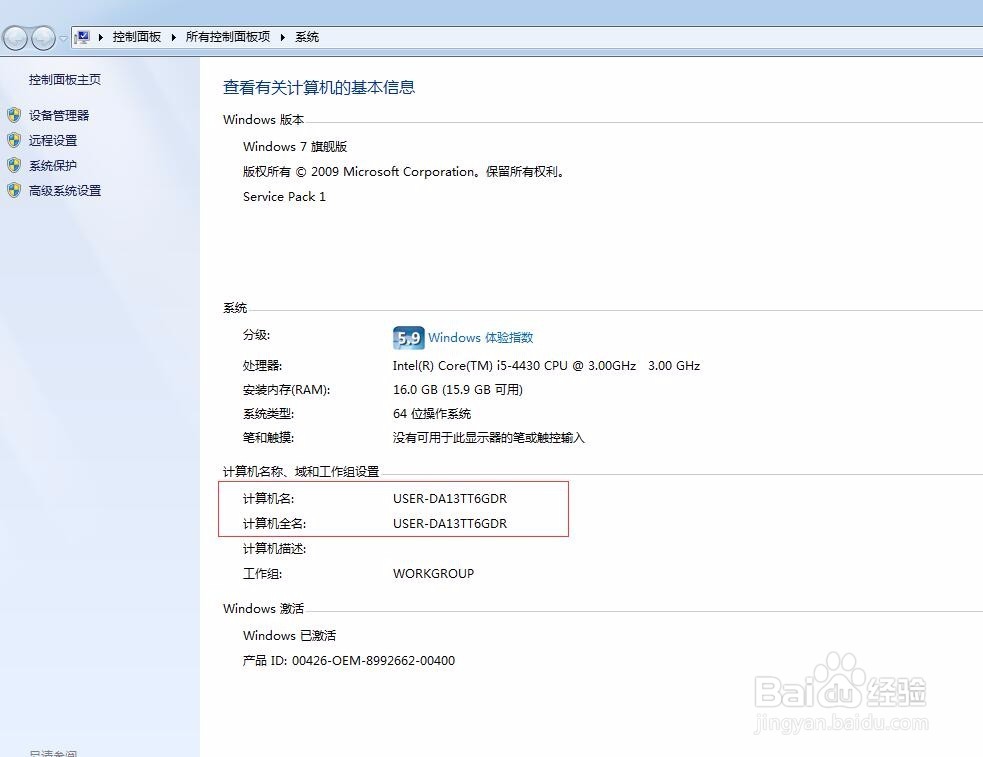The height and width of the screenshot is (757, 983).
Task: Click product ID 00426-OEM-8992662-00400
Action: click(373, 660)
